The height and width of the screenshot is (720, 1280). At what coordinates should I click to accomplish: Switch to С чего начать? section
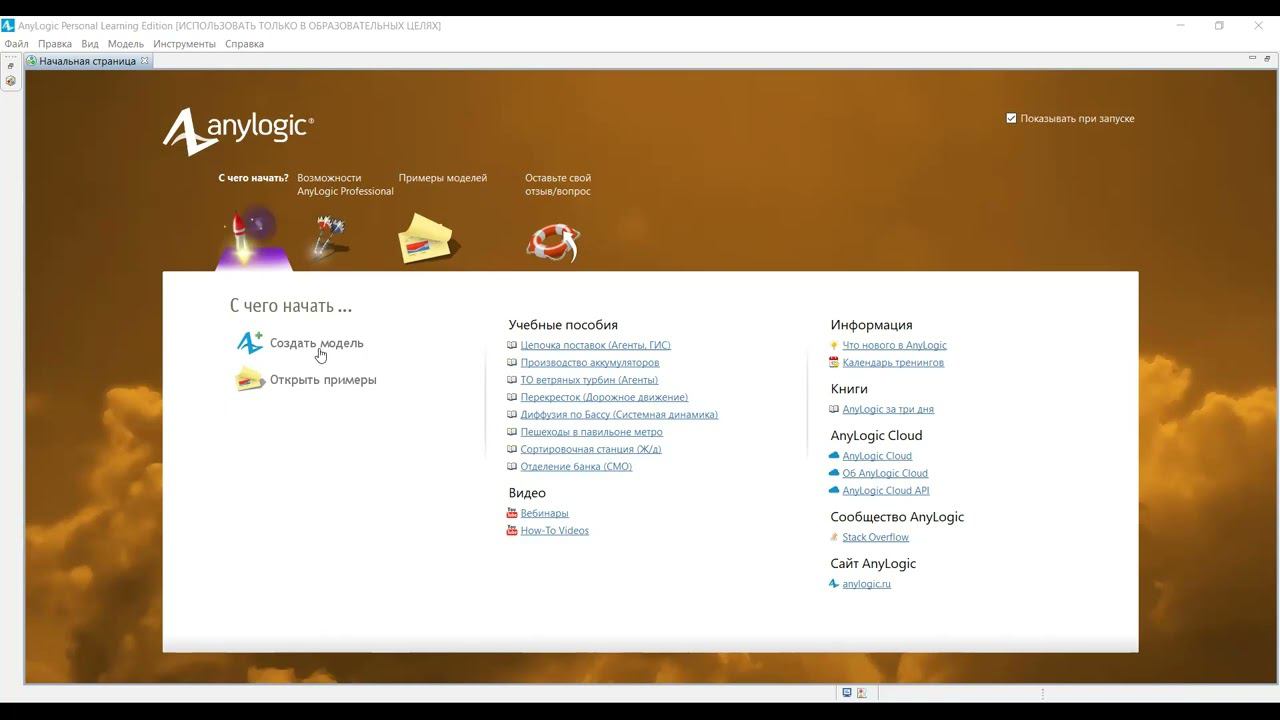click(x=253, y=178)
